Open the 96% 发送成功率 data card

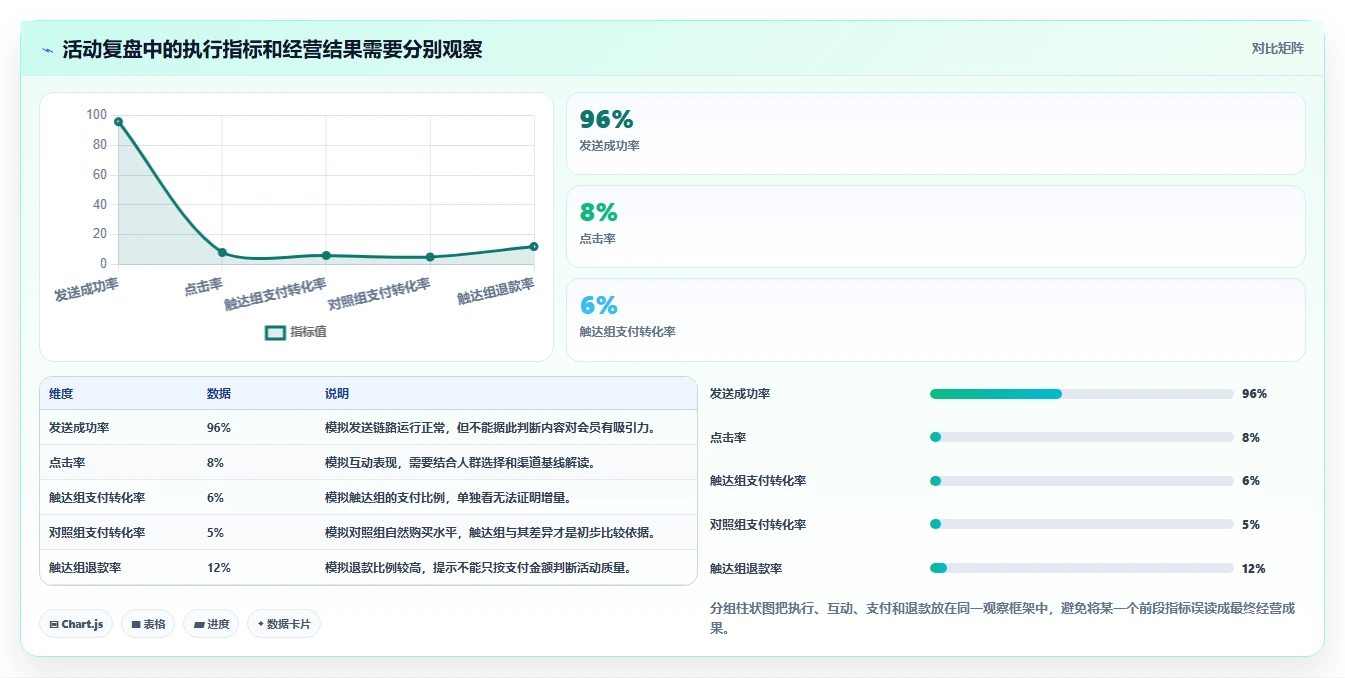[x=936, y=134]
